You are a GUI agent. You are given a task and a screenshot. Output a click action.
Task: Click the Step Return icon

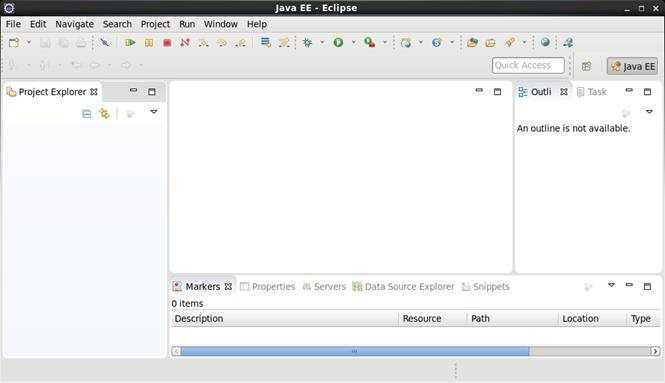[240, 42]
